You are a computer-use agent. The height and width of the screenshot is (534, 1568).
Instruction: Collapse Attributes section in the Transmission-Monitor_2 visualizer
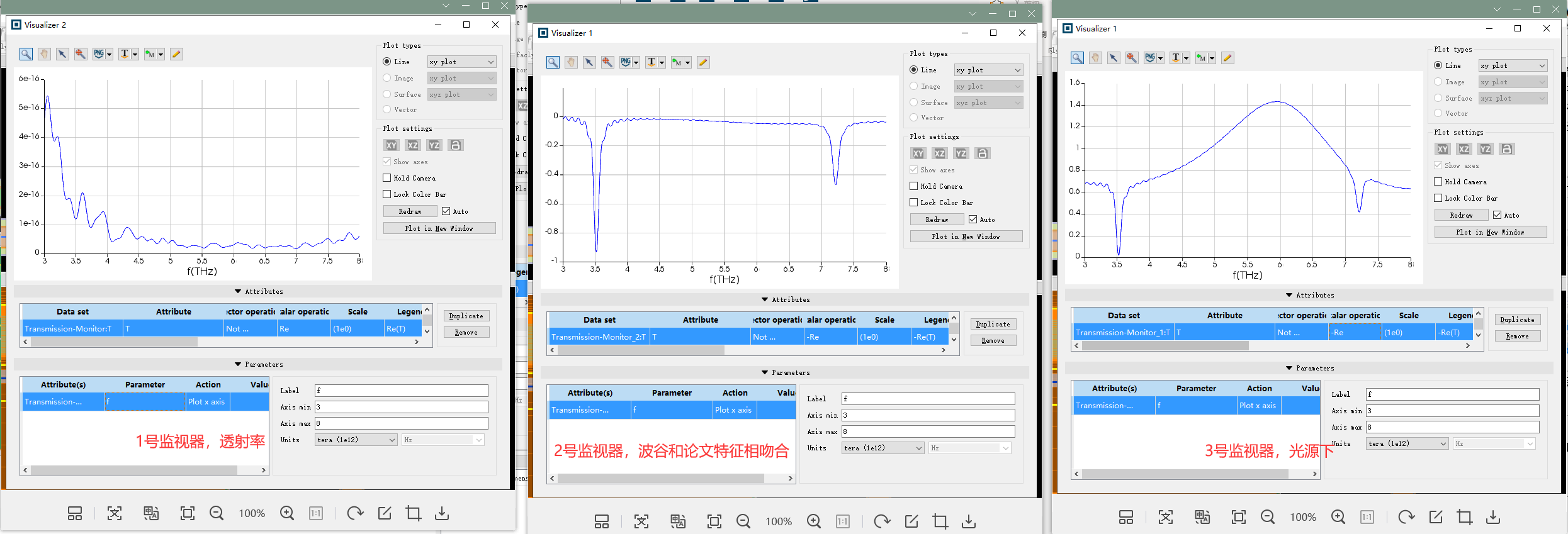pos(786,299)
